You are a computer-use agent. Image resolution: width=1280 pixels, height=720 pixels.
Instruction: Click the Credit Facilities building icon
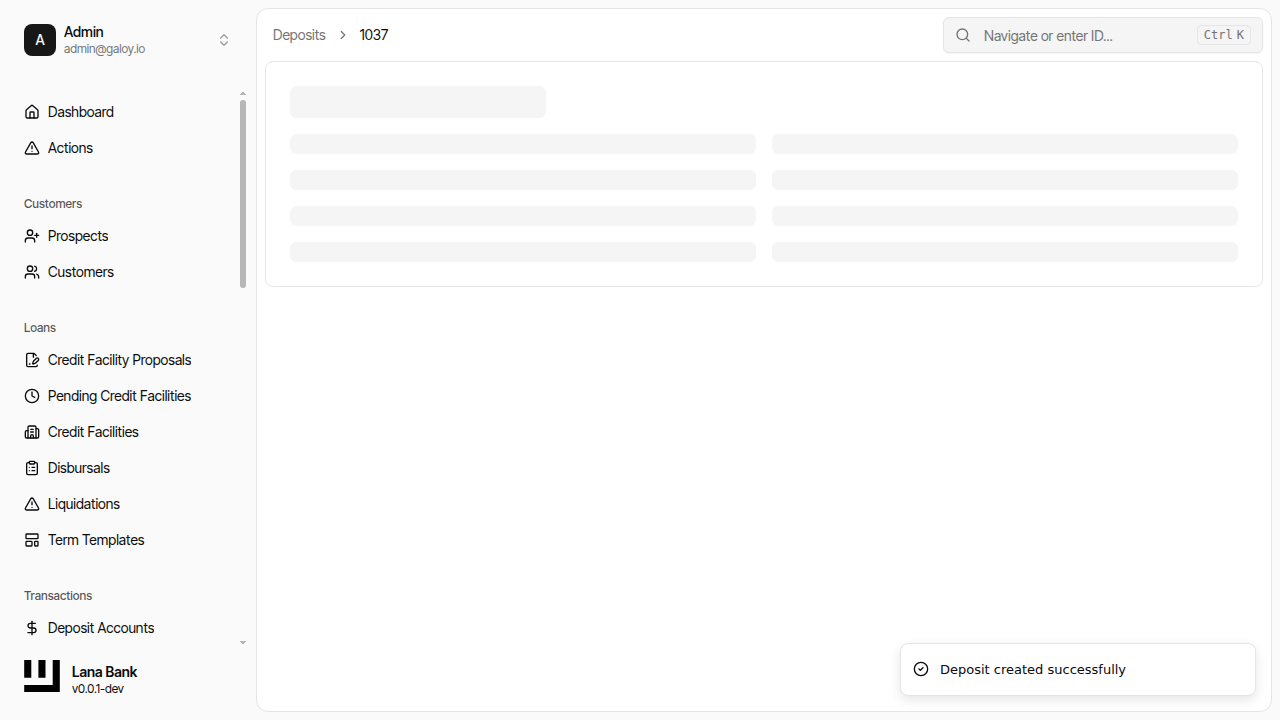[32, 432]
